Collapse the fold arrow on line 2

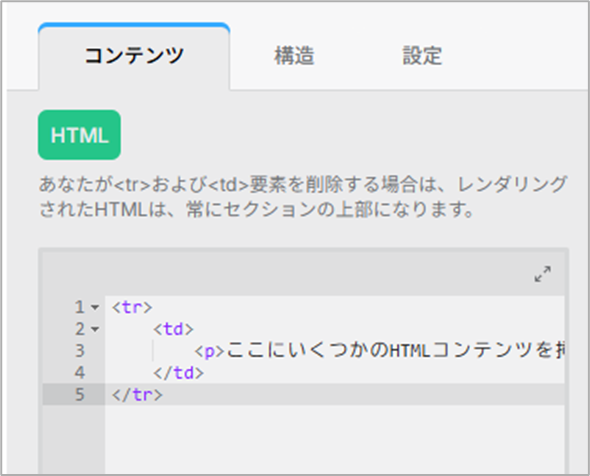tap(95, 330)
